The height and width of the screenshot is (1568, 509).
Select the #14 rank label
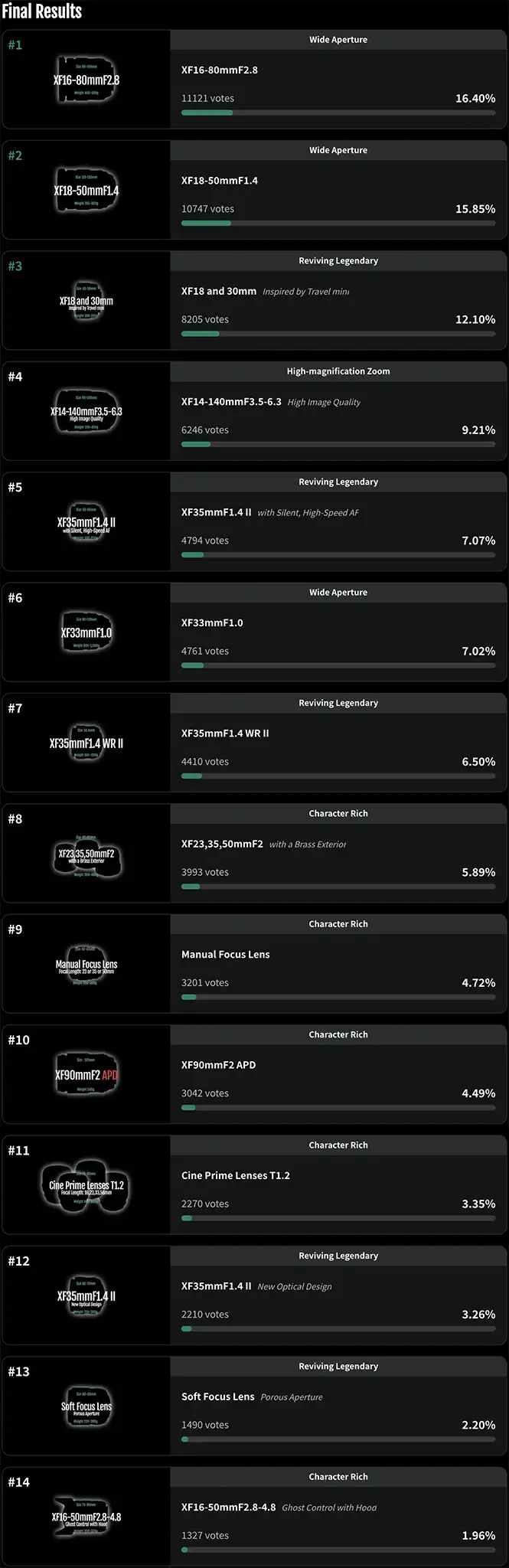19,1482
